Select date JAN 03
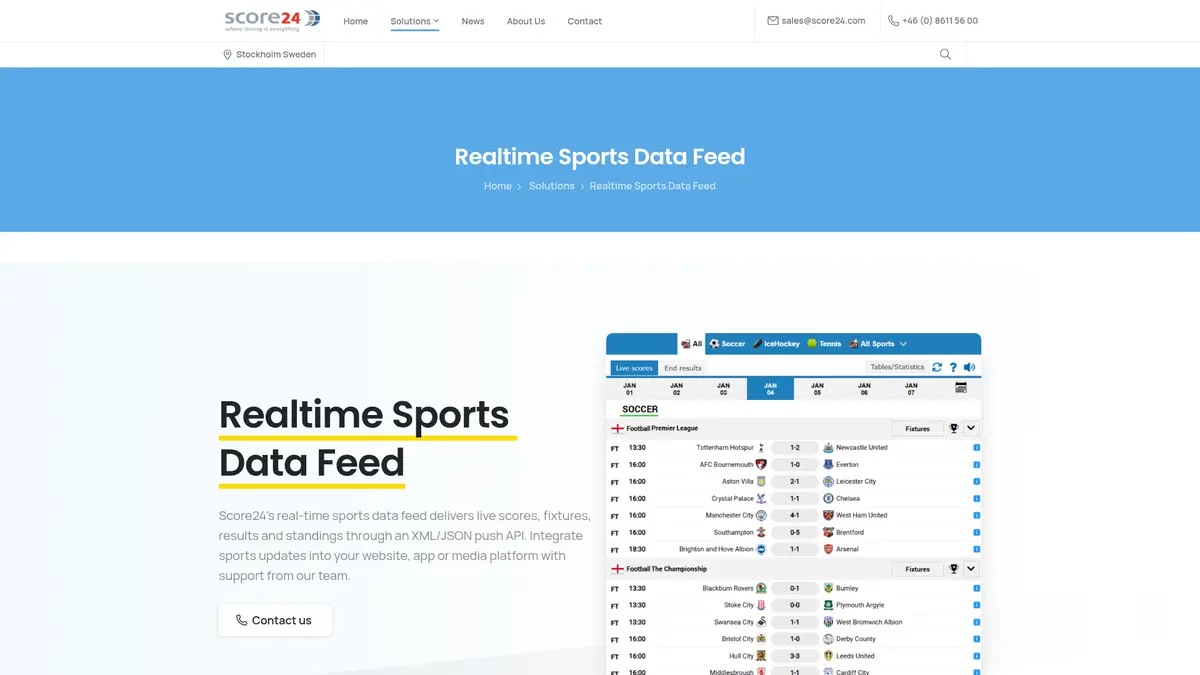The width and height of the screenshot is (1200, 675). 723,388
